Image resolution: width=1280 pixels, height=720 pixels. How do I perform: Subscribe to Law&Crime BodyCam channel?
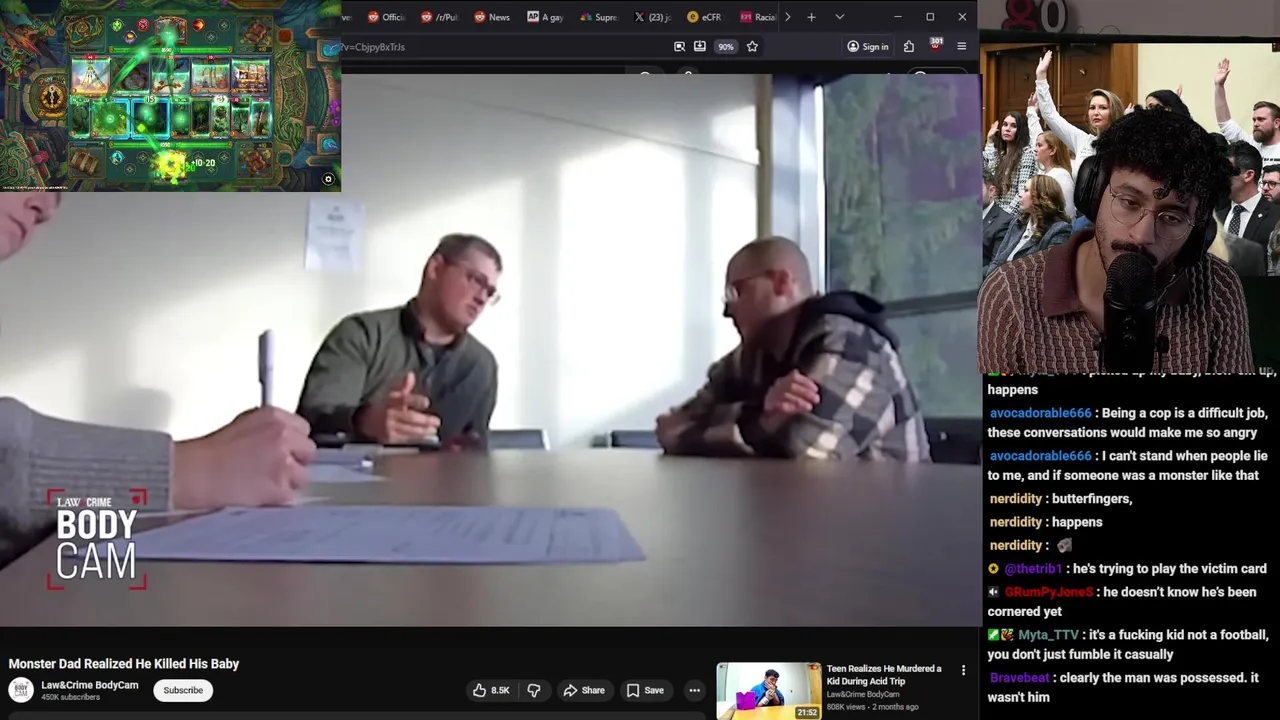(x=183, y=690)
